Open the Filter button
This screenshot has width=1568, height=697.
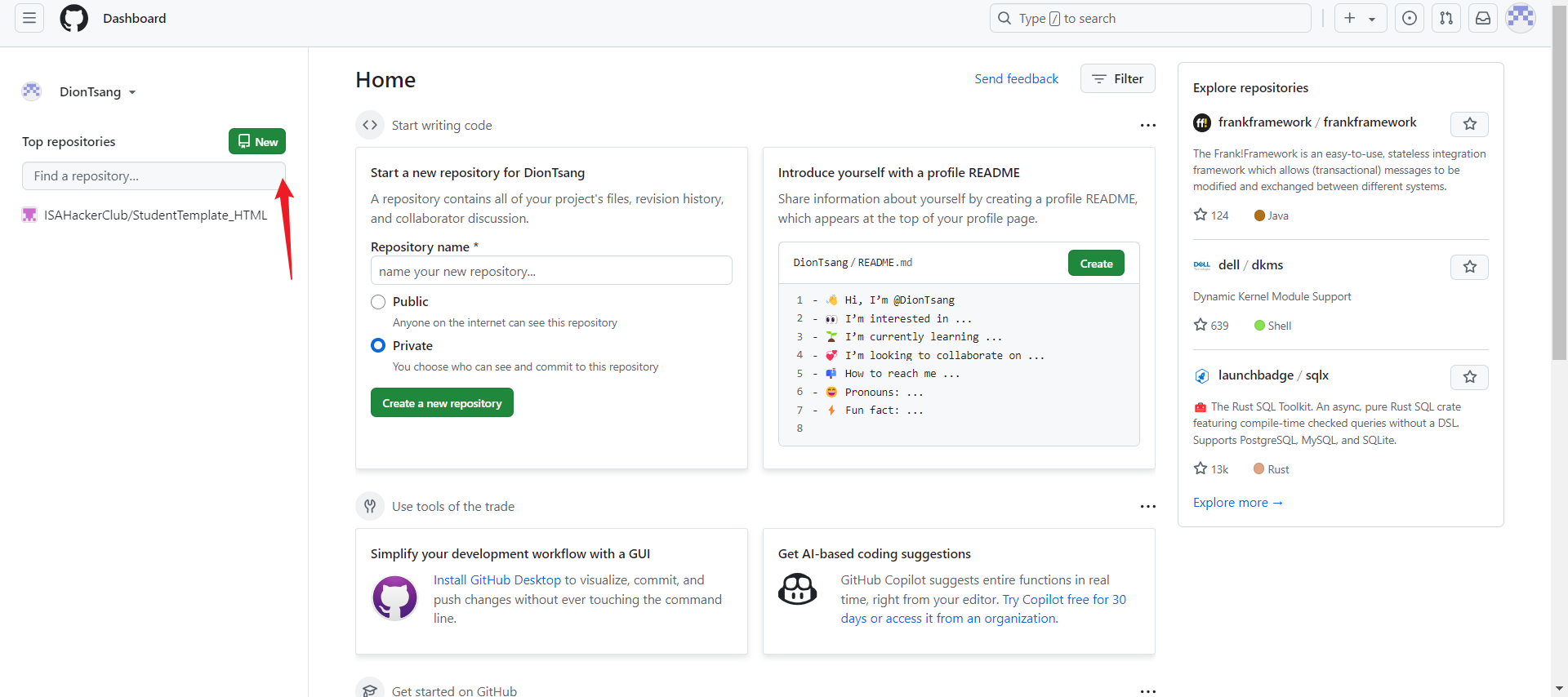pyautogui.click(x=1117, y=78)
